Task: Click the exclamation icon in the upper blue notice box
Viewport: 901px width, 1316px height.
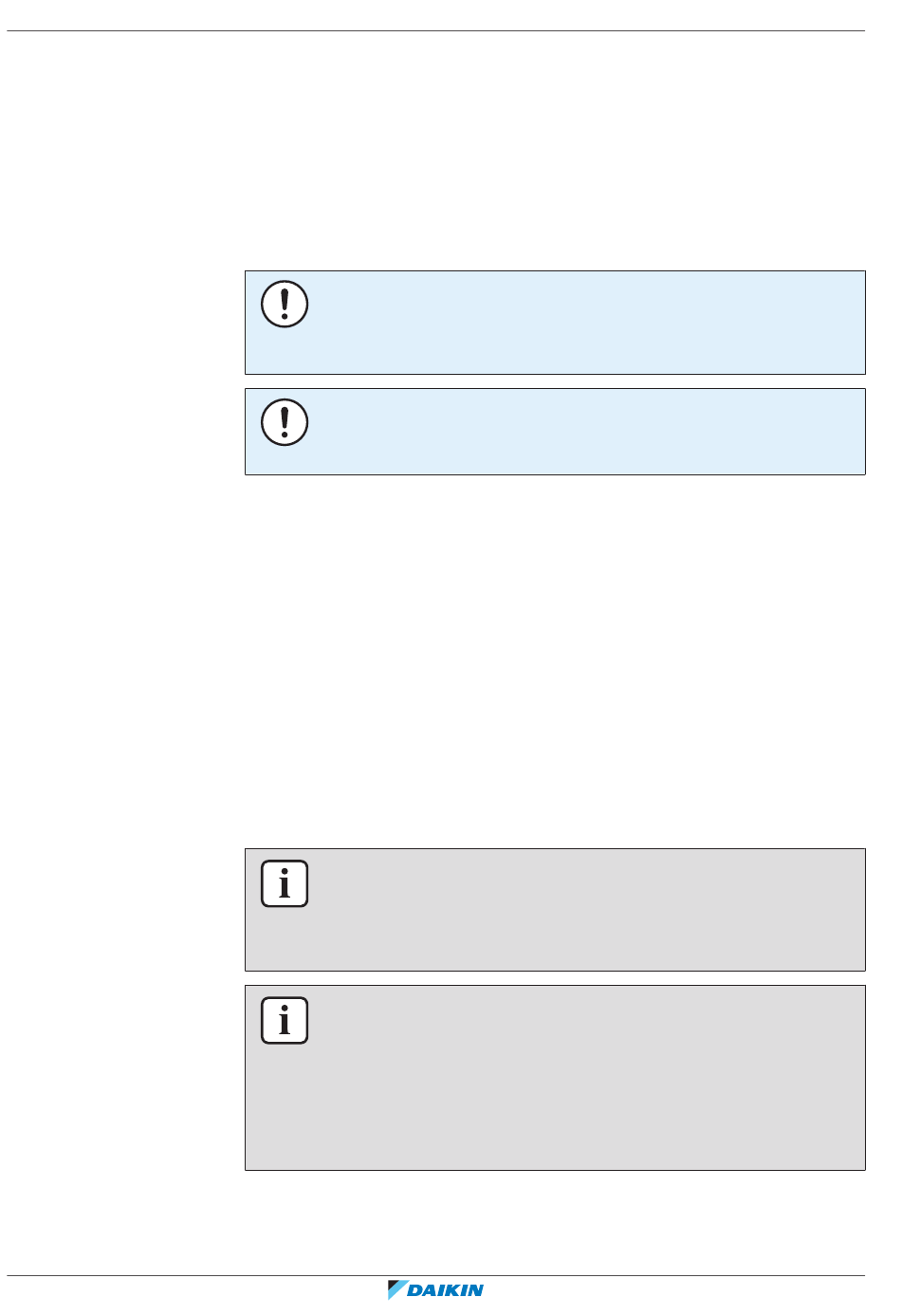Action: click(x=285, y=305)
